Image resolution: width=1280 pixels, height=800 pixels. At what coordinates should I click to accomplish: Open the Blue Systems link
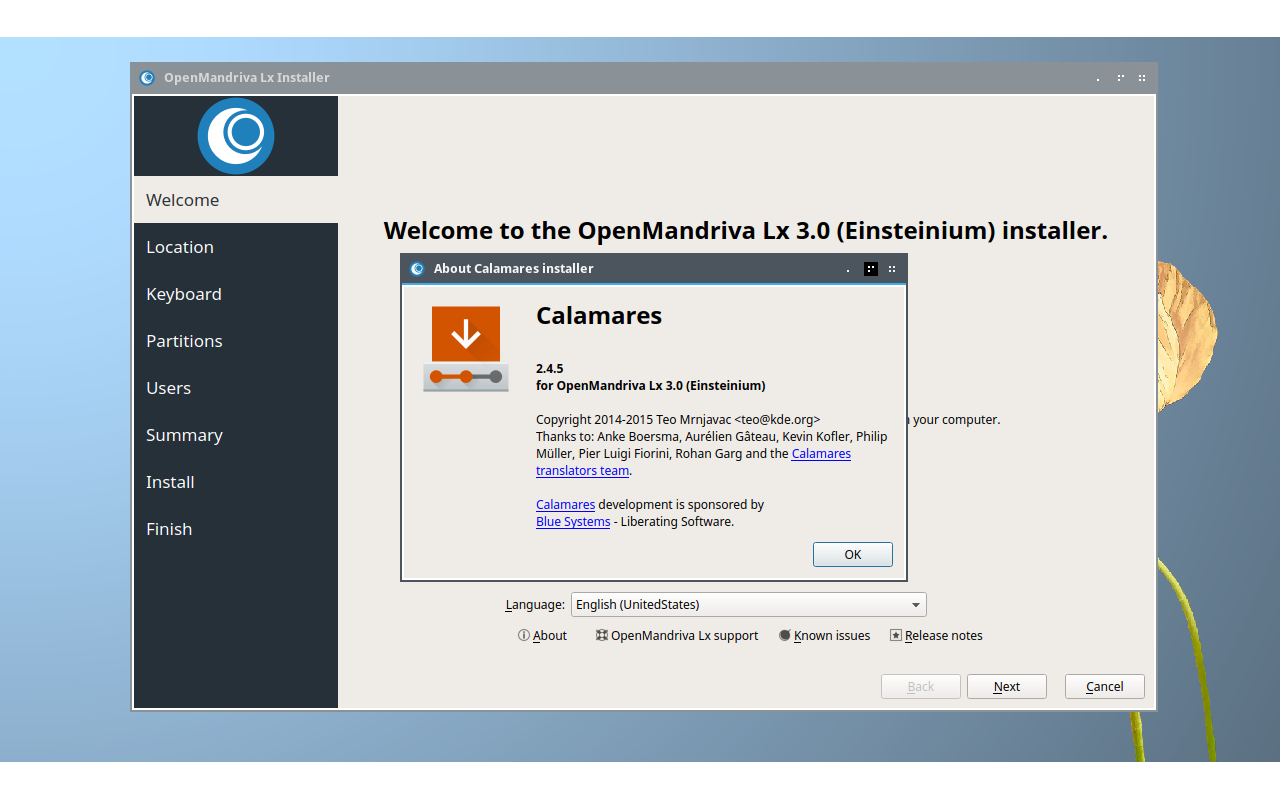[573, 521]
